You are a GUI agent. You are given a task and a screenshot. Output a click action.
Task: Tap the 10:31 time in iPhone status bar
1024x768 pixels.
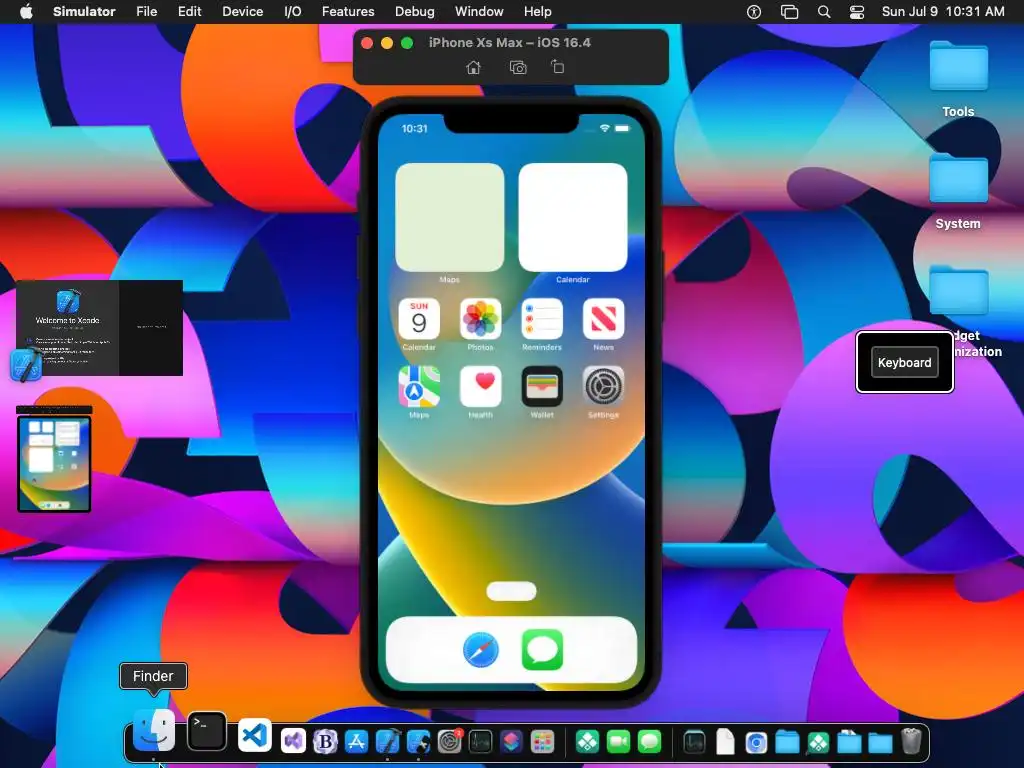coord(415,129)
